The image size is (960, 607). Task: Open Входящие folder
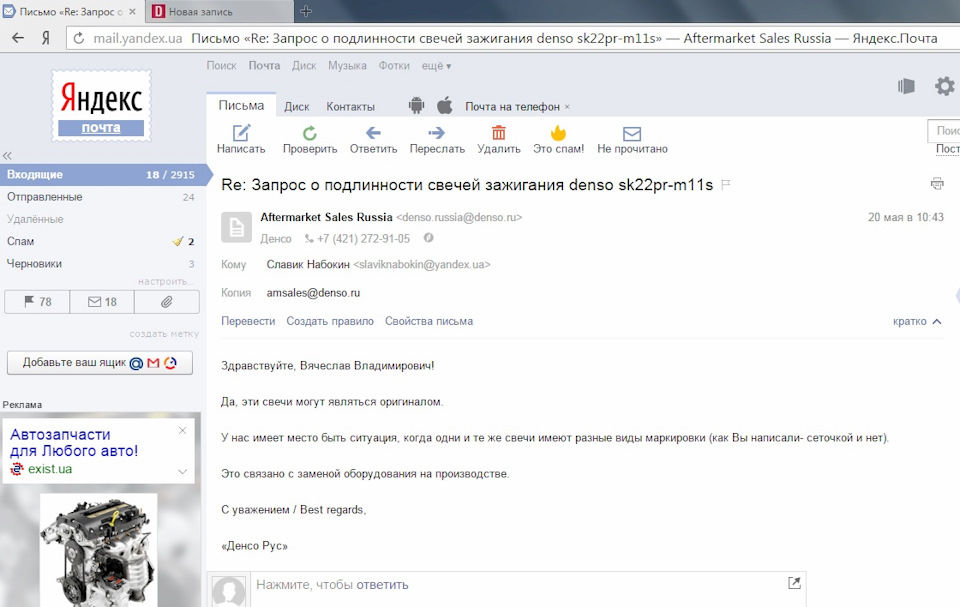point(101,175)
